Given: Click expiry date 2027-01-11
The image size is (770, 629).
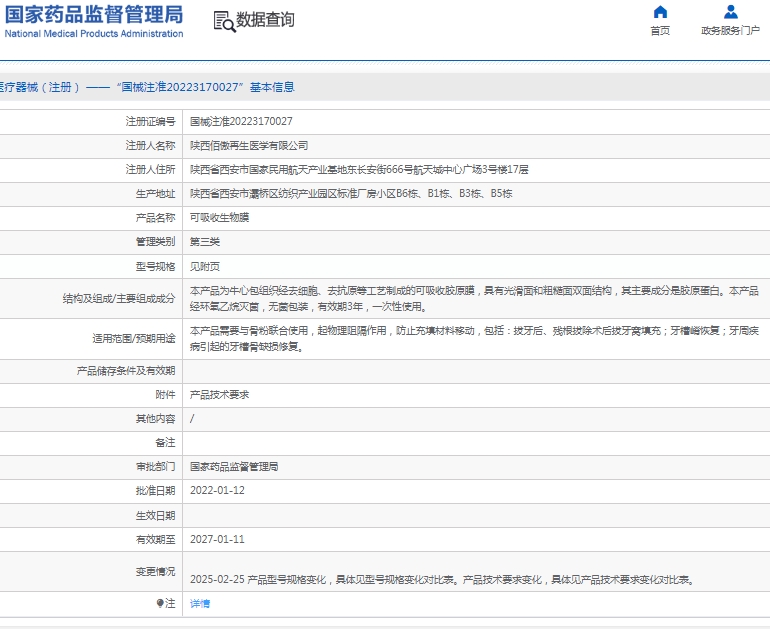Looking at the screenshot, I should (217, 539).
